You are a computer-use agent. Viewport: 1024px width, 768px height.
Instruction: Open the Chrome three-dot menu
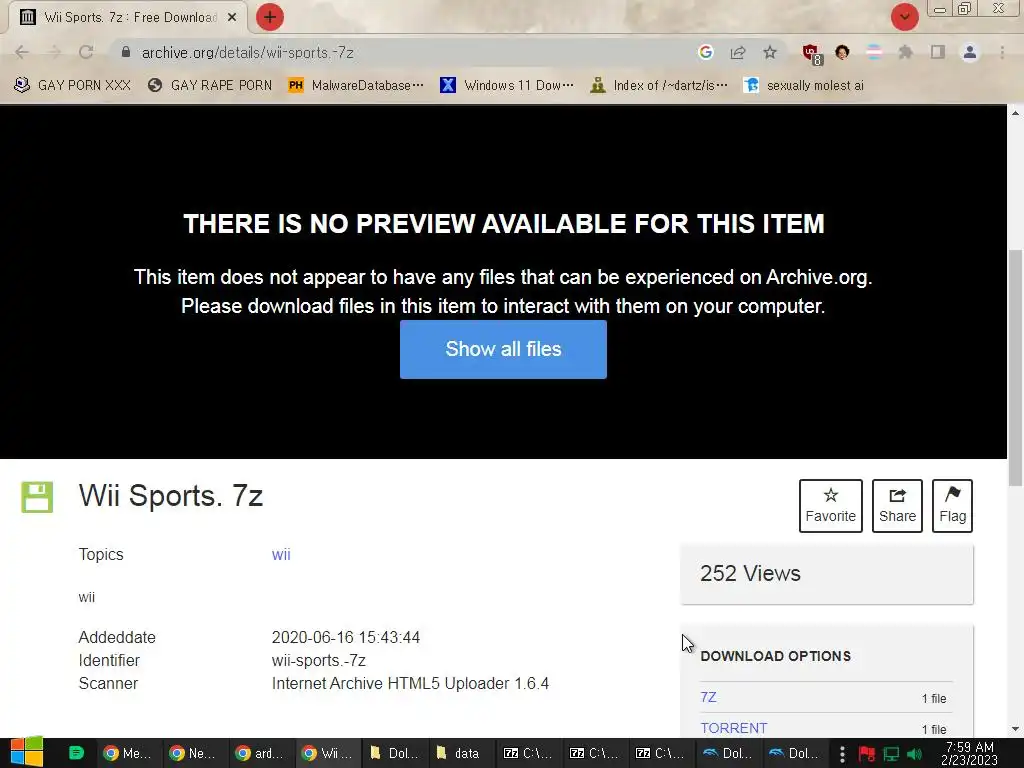(x=1002, y=52)
